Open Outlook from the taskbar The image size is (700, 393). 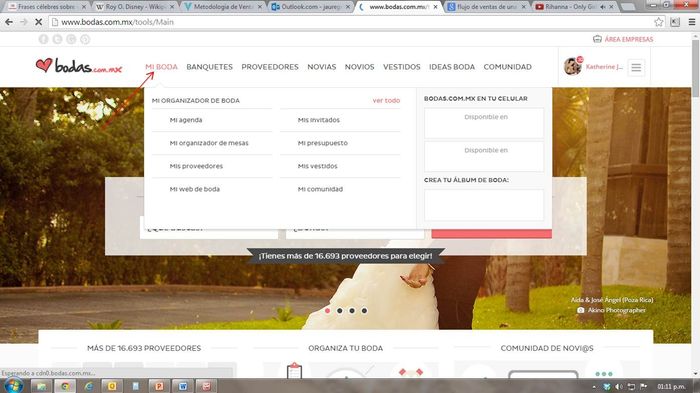click(x=112, y=386)
